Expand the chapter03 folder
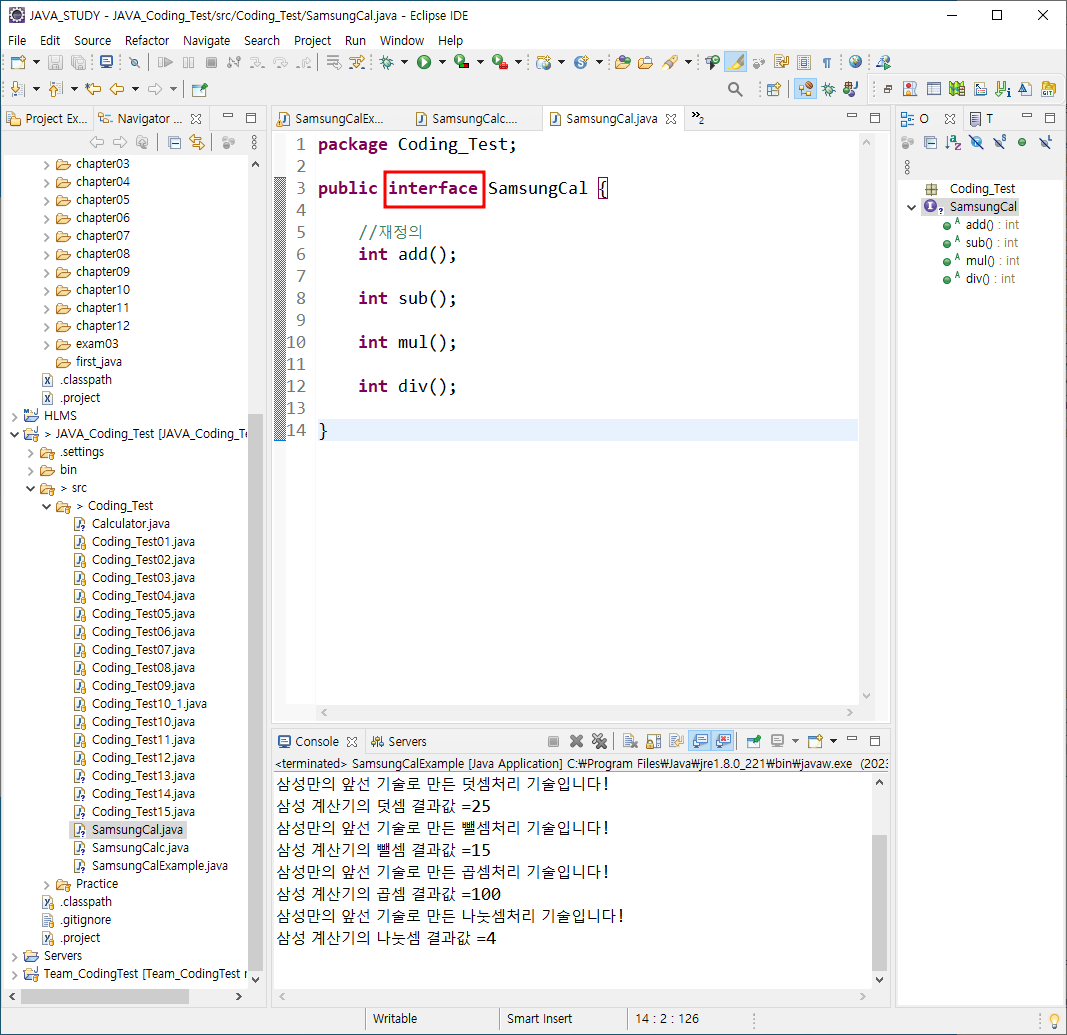The height and width of the screenshot is (1035, 1067). click(46, 165)
